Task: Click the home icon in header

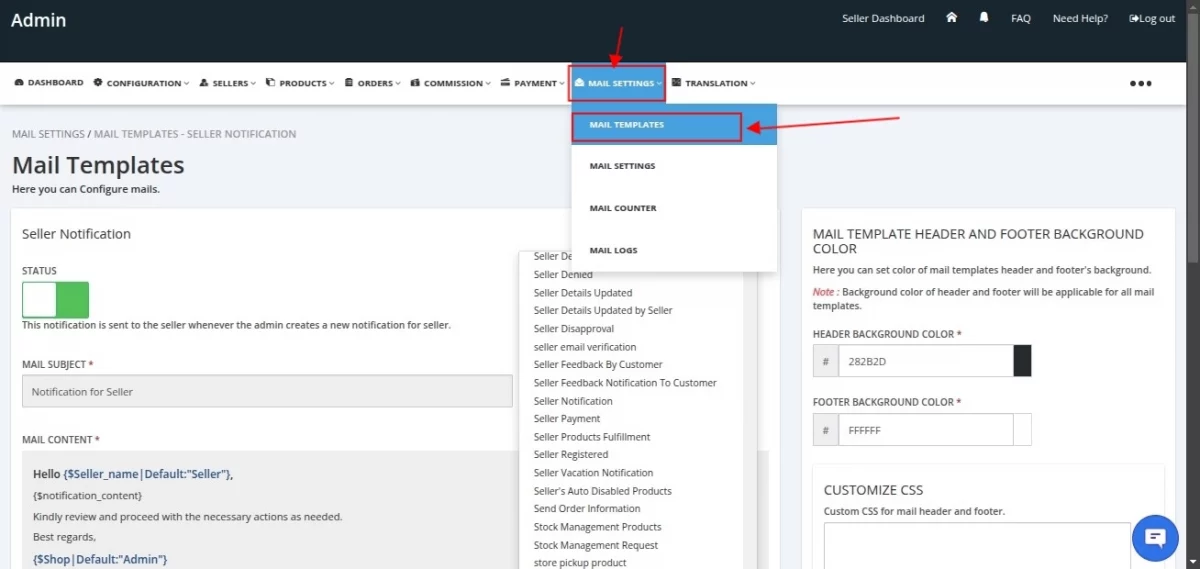Action: pos(952,18)
